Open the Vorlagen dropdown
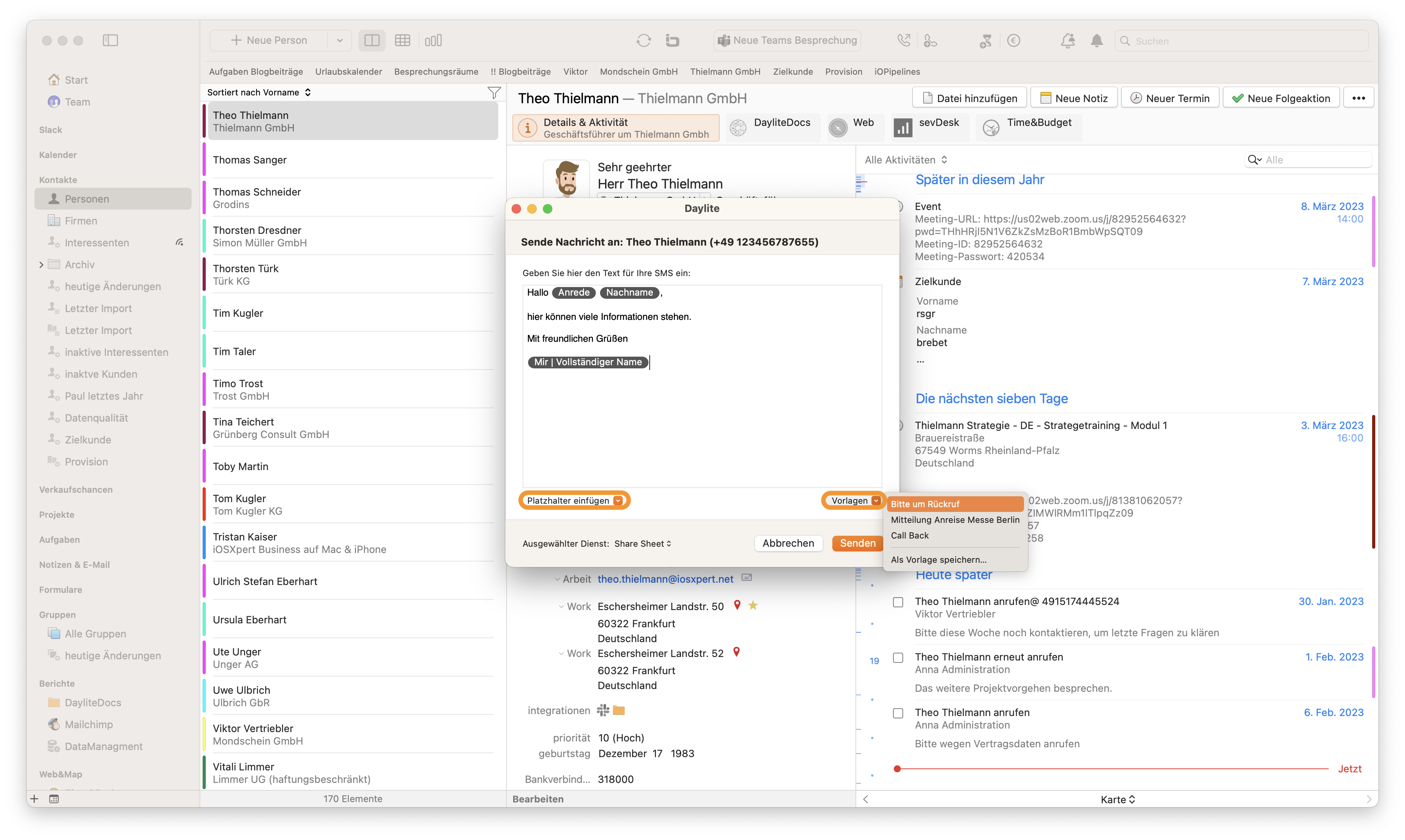 pos(855,501)
